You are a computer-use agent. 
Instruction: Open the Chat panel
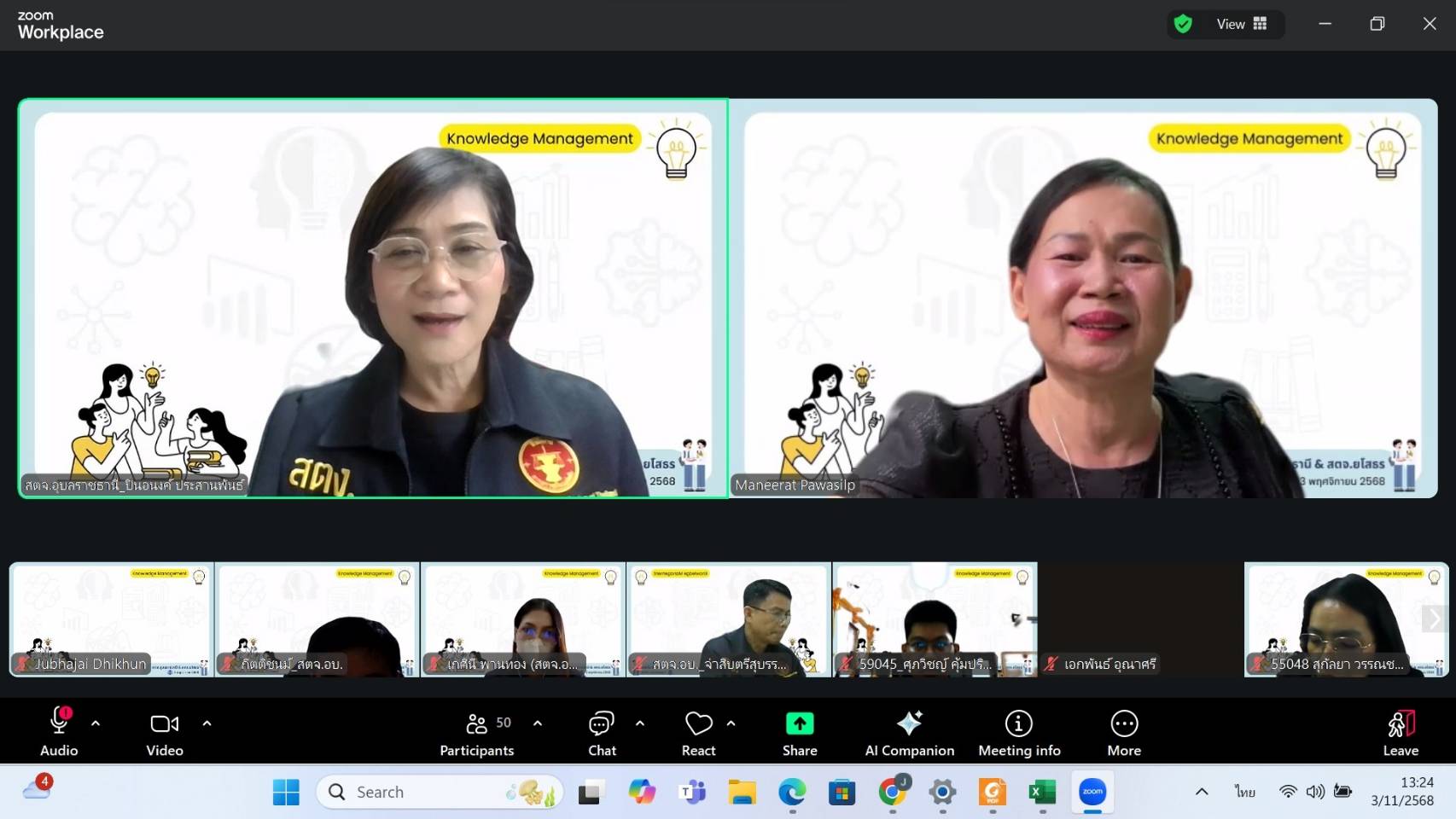tap(602, 734)
